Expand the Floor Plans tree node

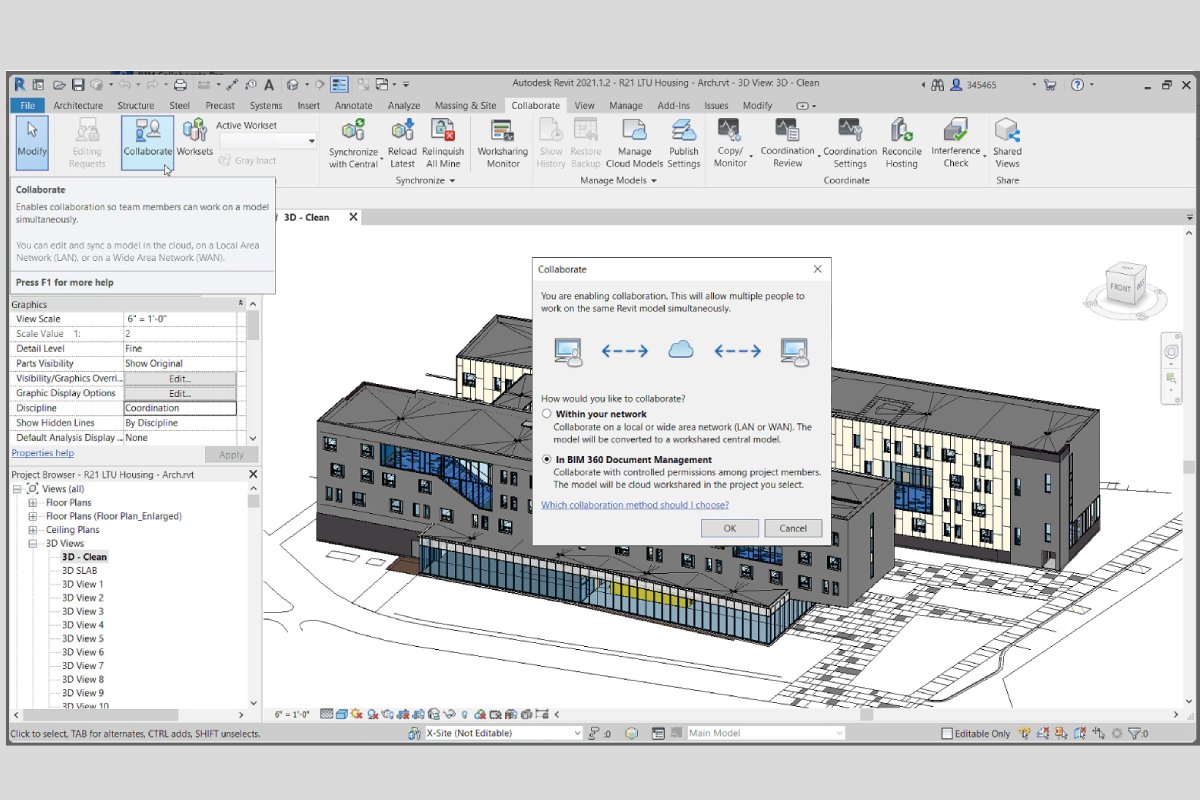(x=33, y=503)
